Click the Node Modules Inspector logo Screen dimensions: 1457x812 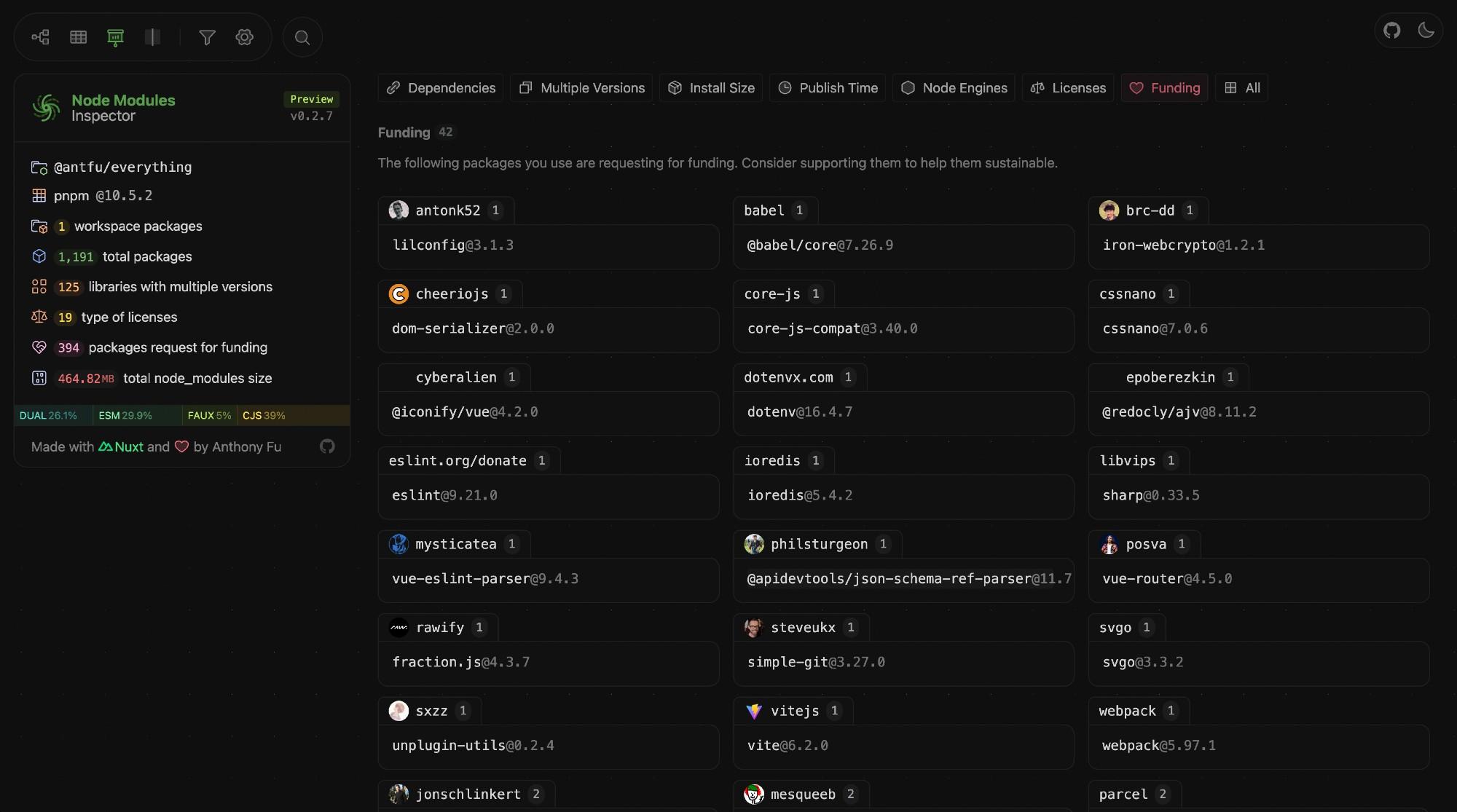(46, 108)
